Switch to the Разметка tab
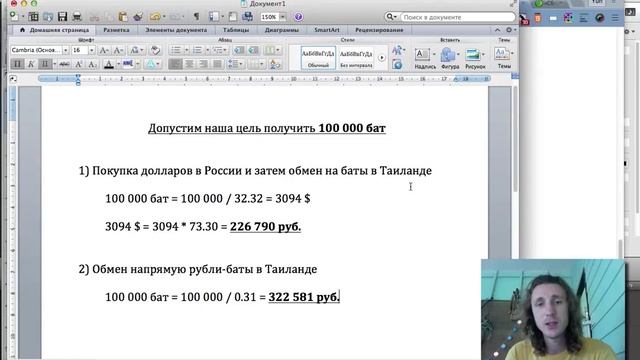640x360 pixels. (x=116, y=30)
